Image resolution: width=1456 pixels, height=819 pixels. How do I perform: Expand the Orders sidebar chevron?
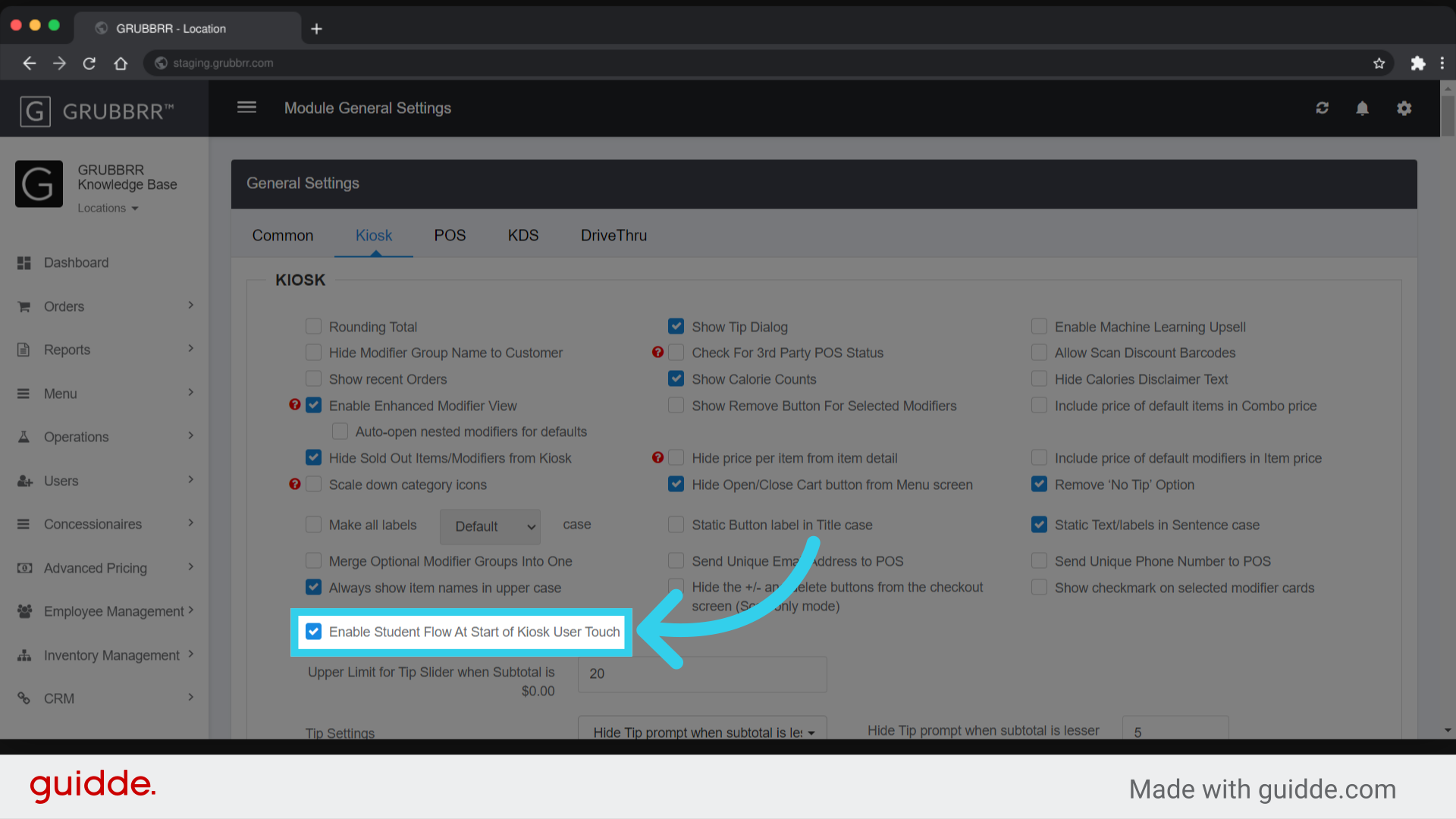[x=190, y=305]
